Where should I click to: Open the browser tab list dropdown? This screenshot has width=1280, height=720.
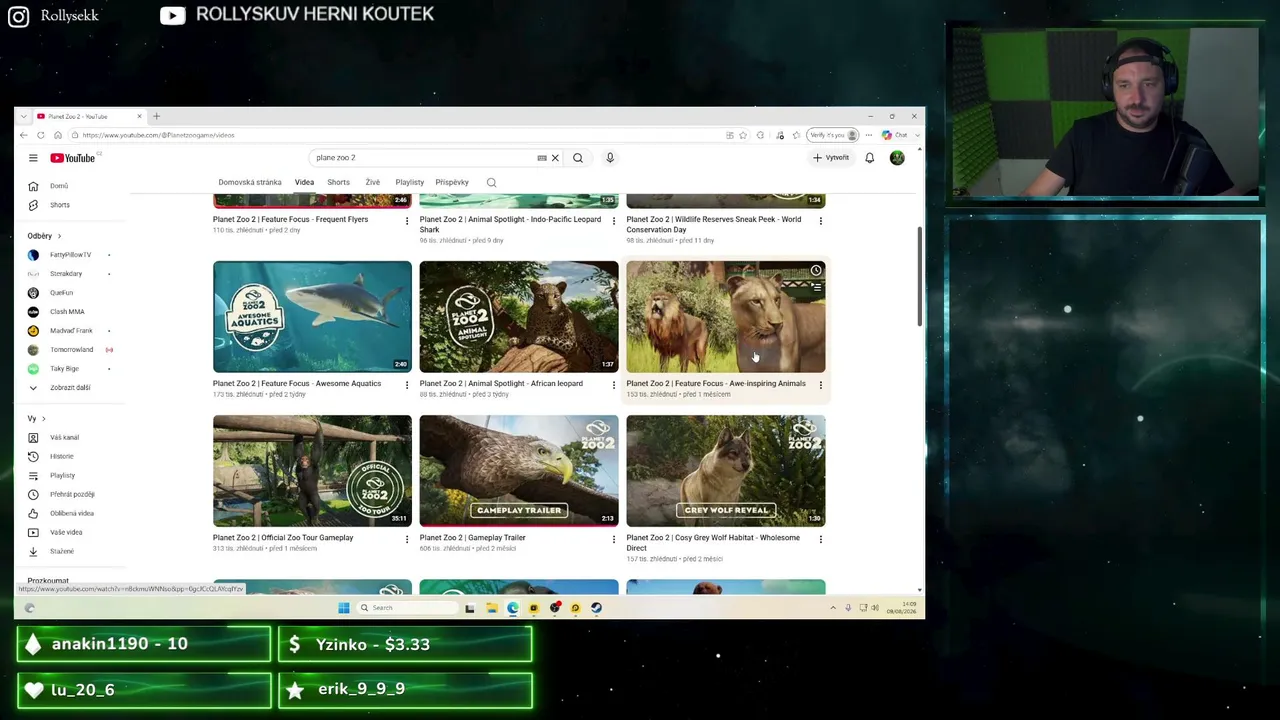pyautogui.click(x=23, y=117)
